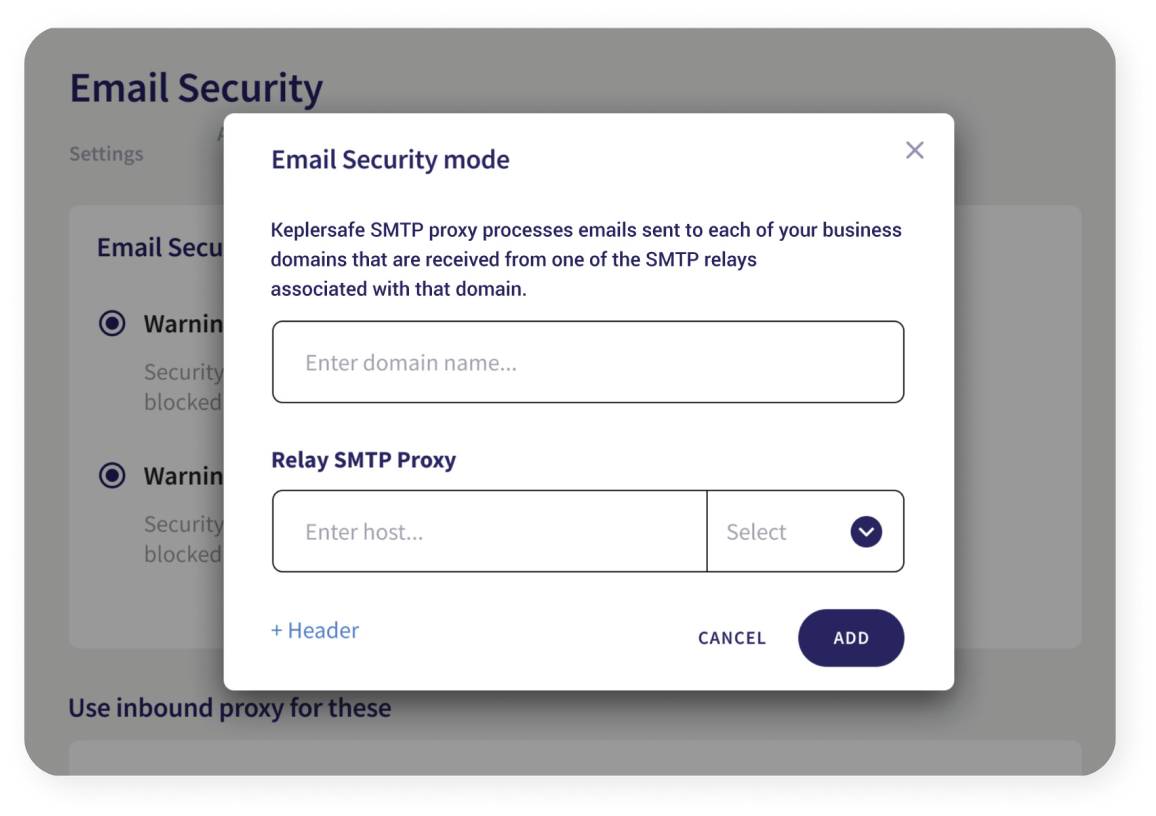Viewport: 1156px width, 816px height.
Task: Add a new Header link
Action: [315, 630]
